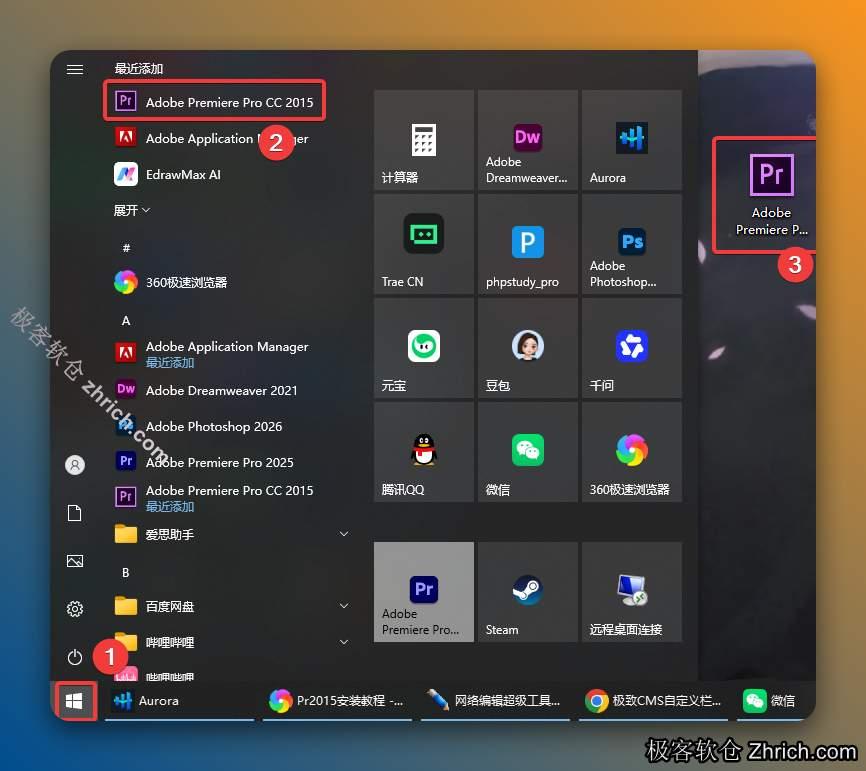Expand the recently added list with 展开

(131, 210)
